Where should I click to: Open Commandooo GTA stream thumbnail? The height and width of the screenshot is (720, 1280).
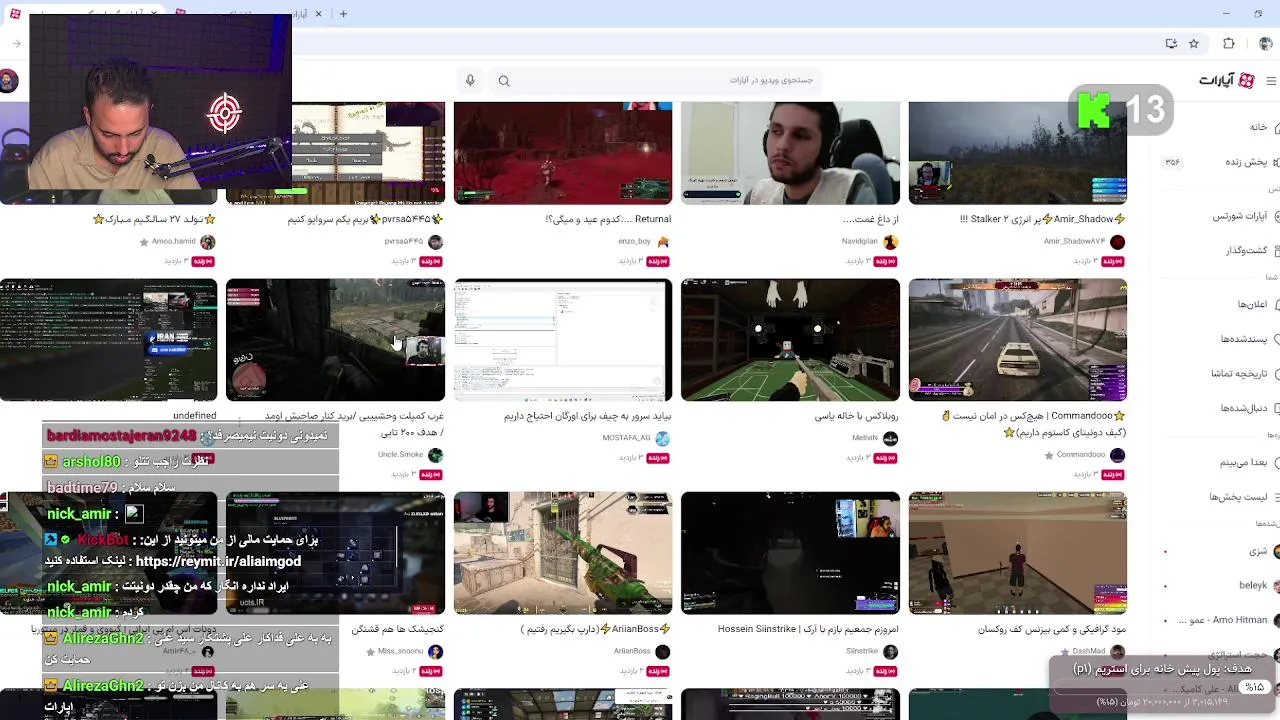pyautogui.click(x=1017, y=340)
